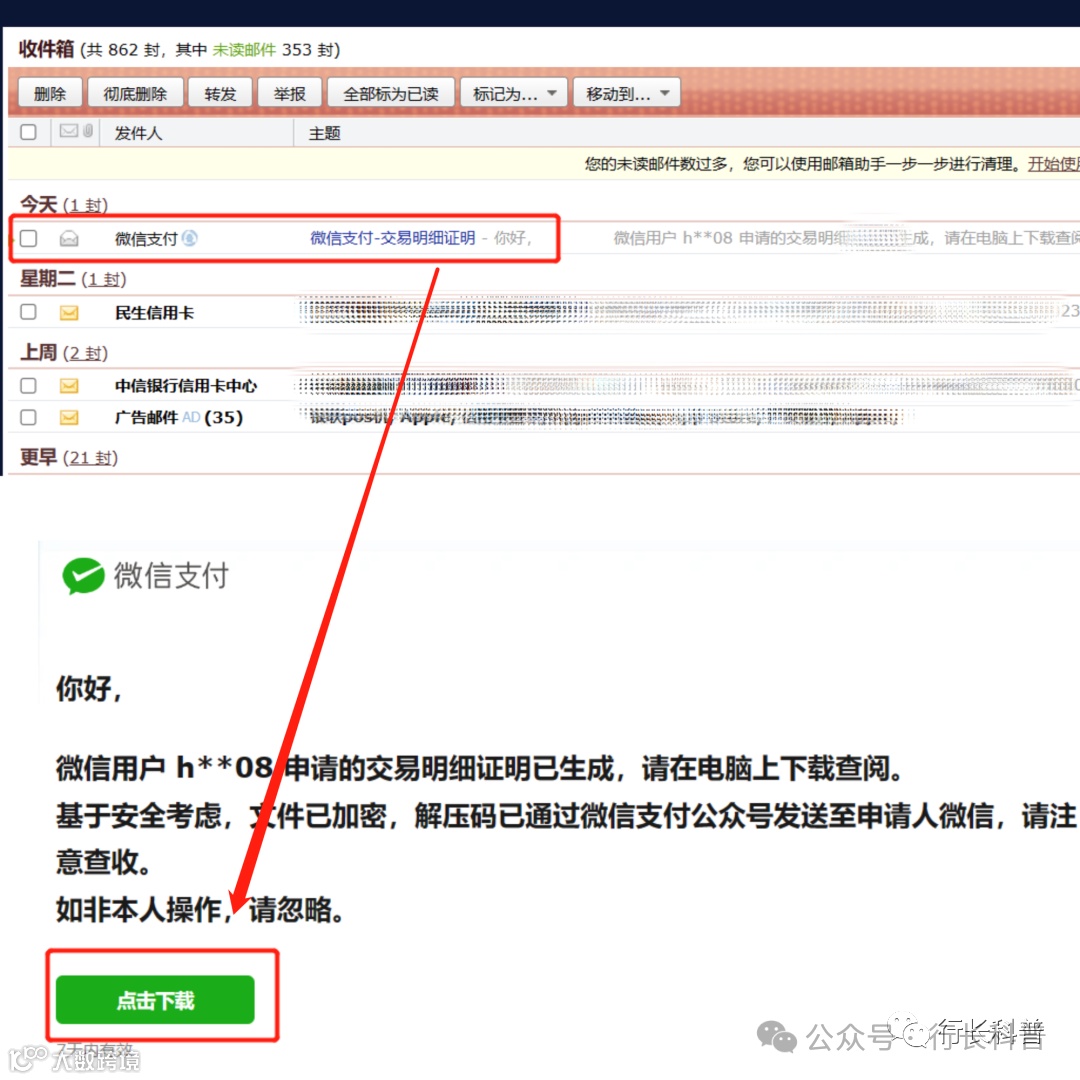
Task: Click the 删除 button
Action: (50, 93)
